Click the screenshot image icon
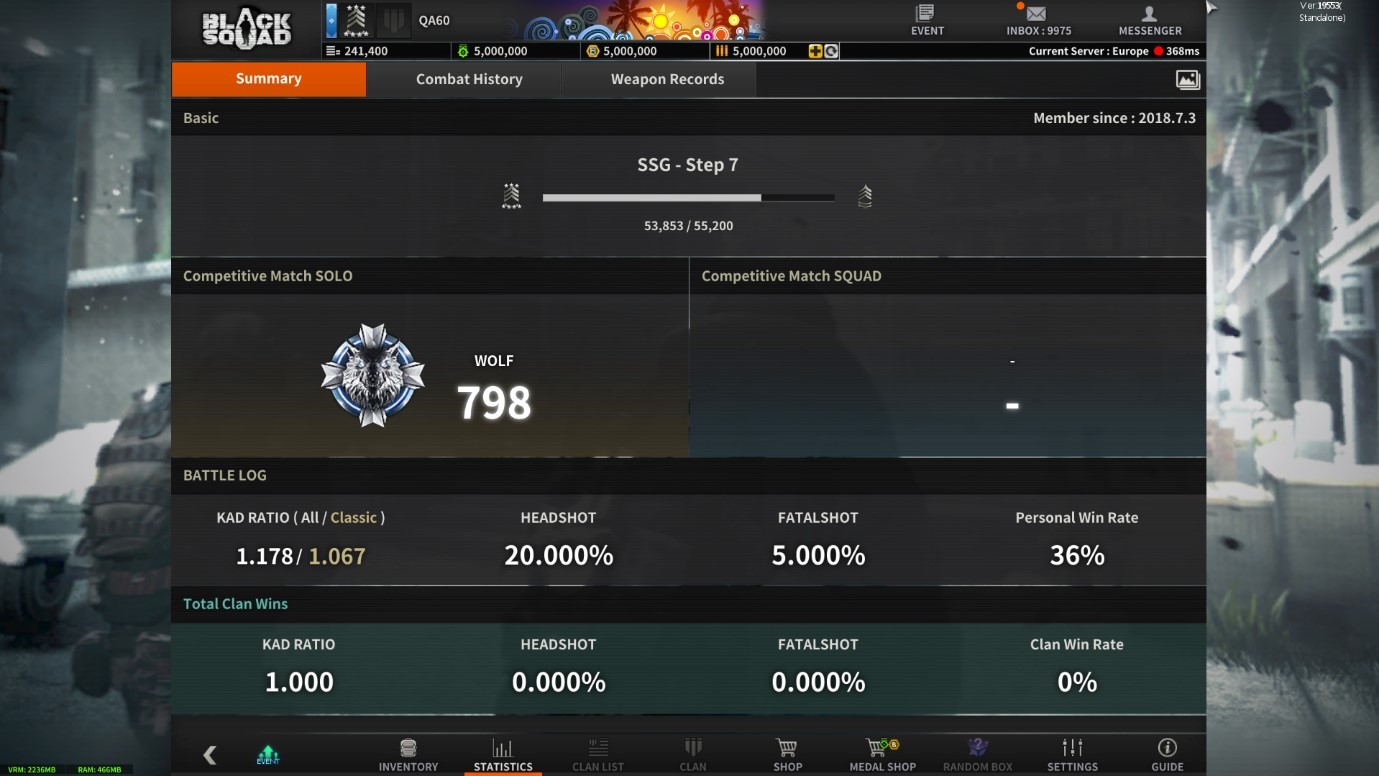Image resolution: width=1379 pixels, height=776 pixels. tap(1187, 79)
